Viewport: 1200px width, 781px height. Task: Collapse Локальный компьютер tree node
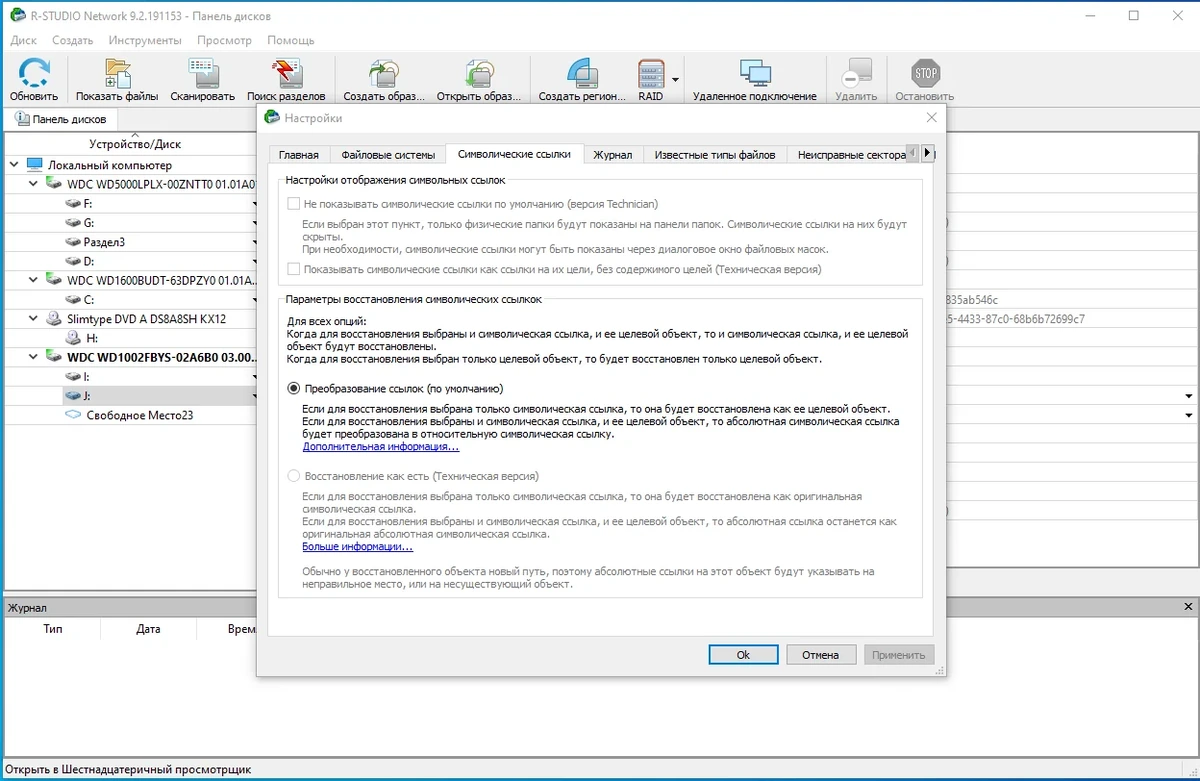tap(14, 165)
